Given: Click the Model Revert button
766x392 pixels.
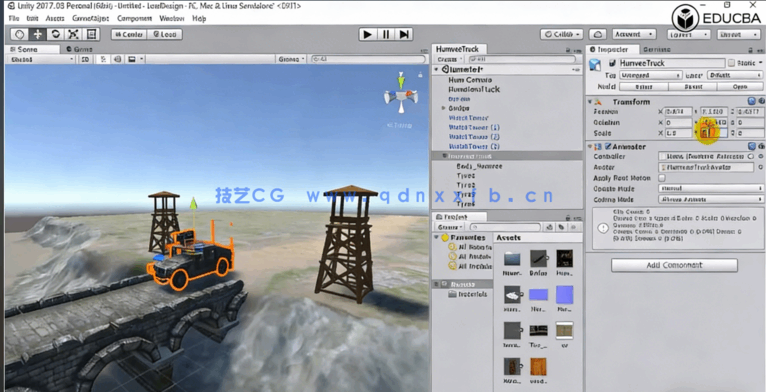Looking at the screenshot, I should [692, 87].
